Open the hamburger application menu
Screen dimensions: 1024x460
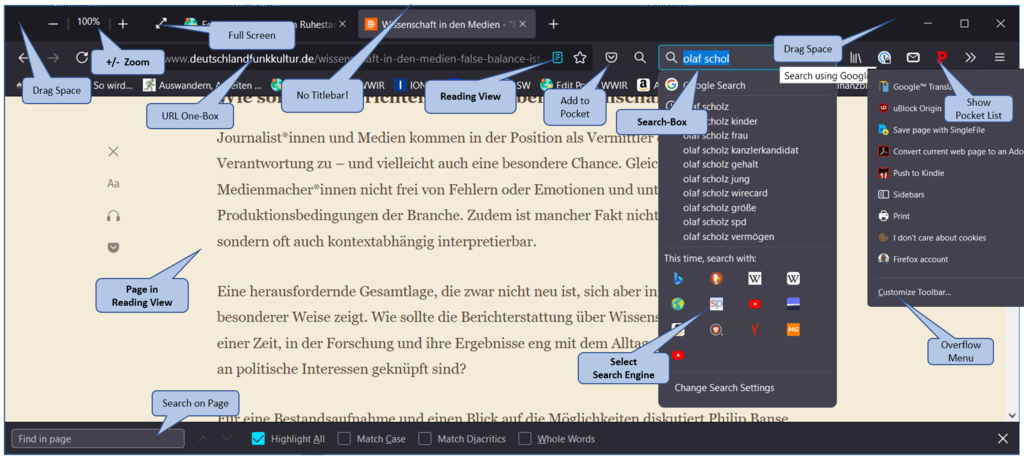click(999, 58)
